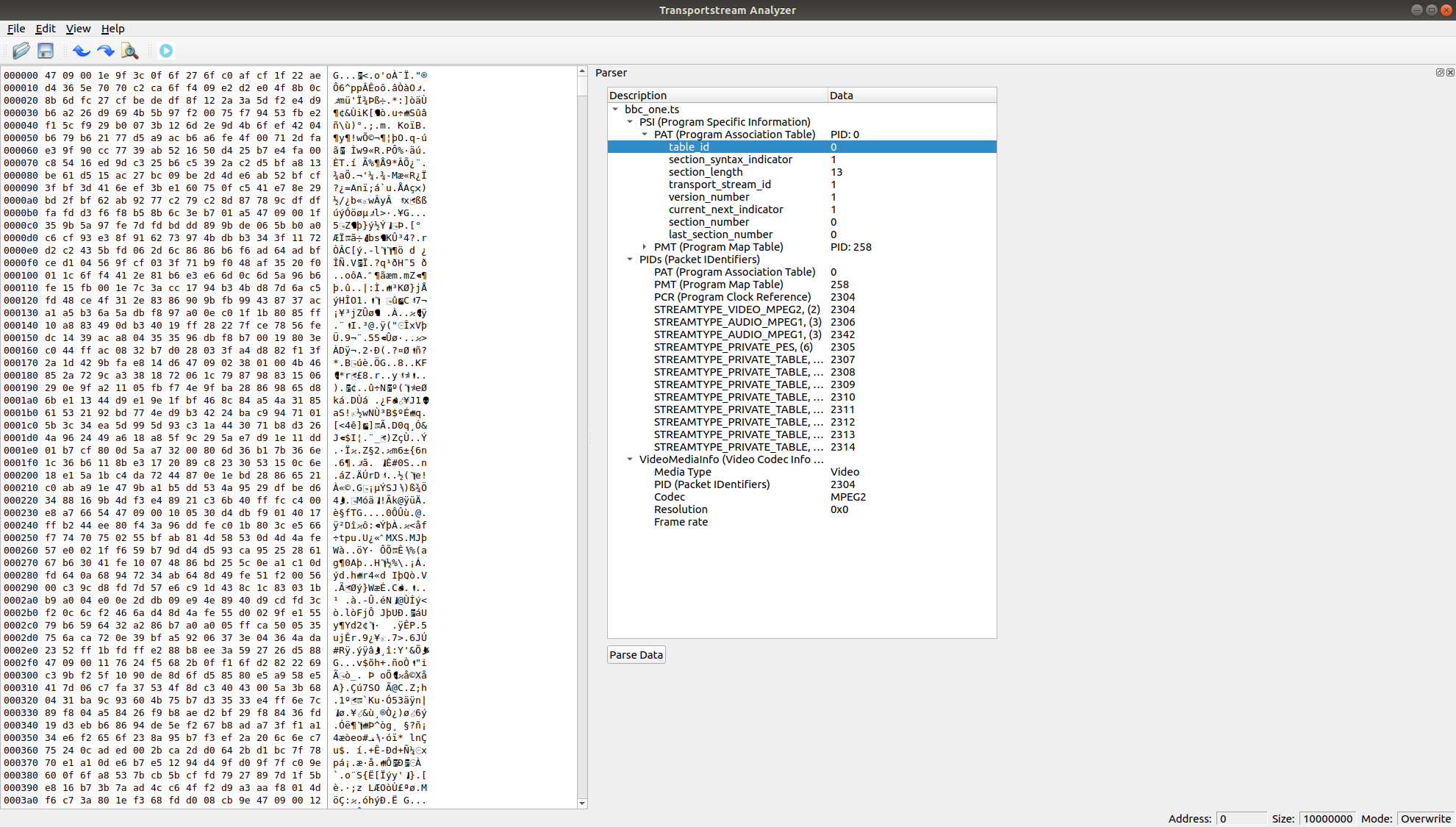Expand the PMT (Program Map Table) PID 258 node
The height and width of the screenshot is (827, 1456).
[x=645, y=247]
